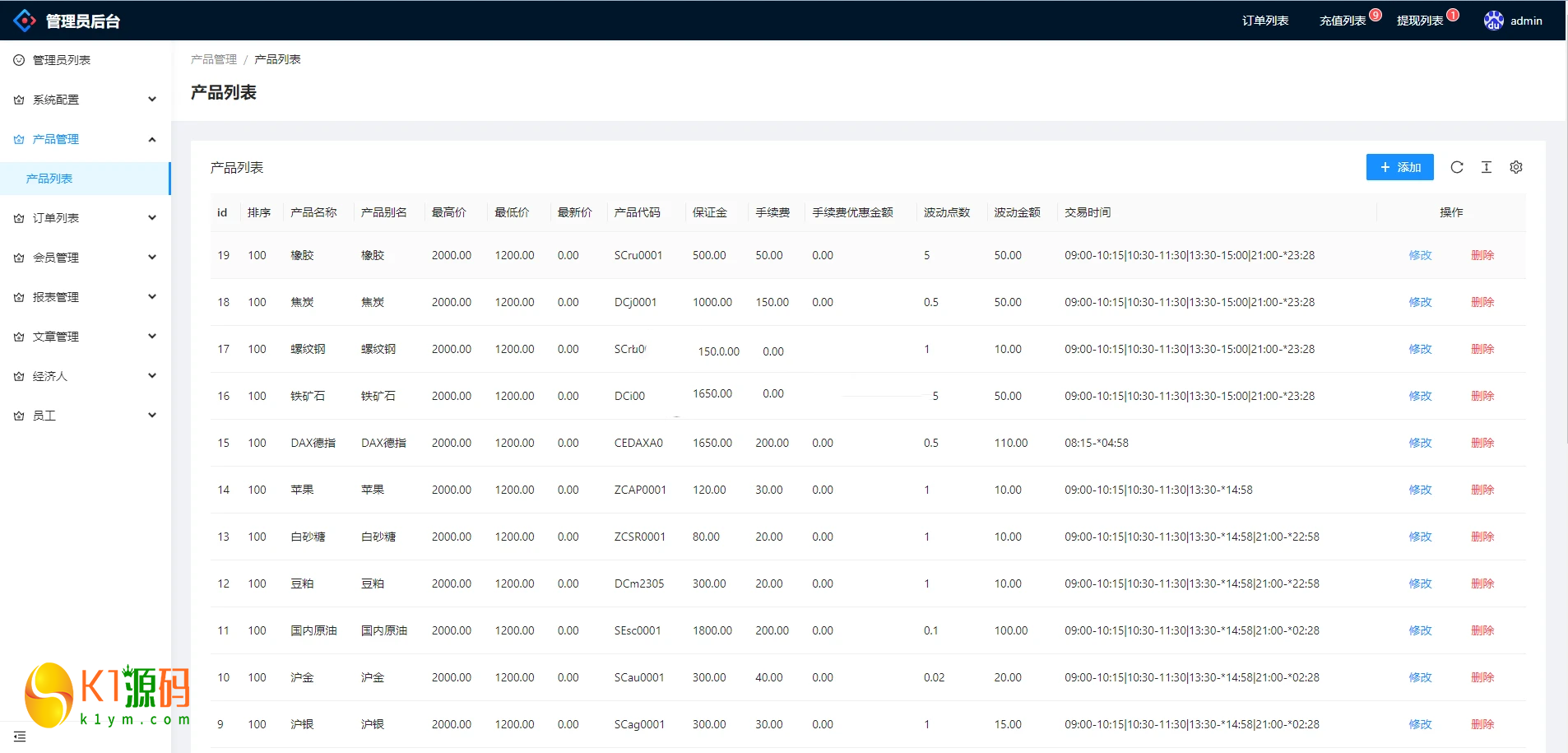Open the table density (row height) icon
This screenshot has height=753, width=1568.
(x=1487, y=167)
